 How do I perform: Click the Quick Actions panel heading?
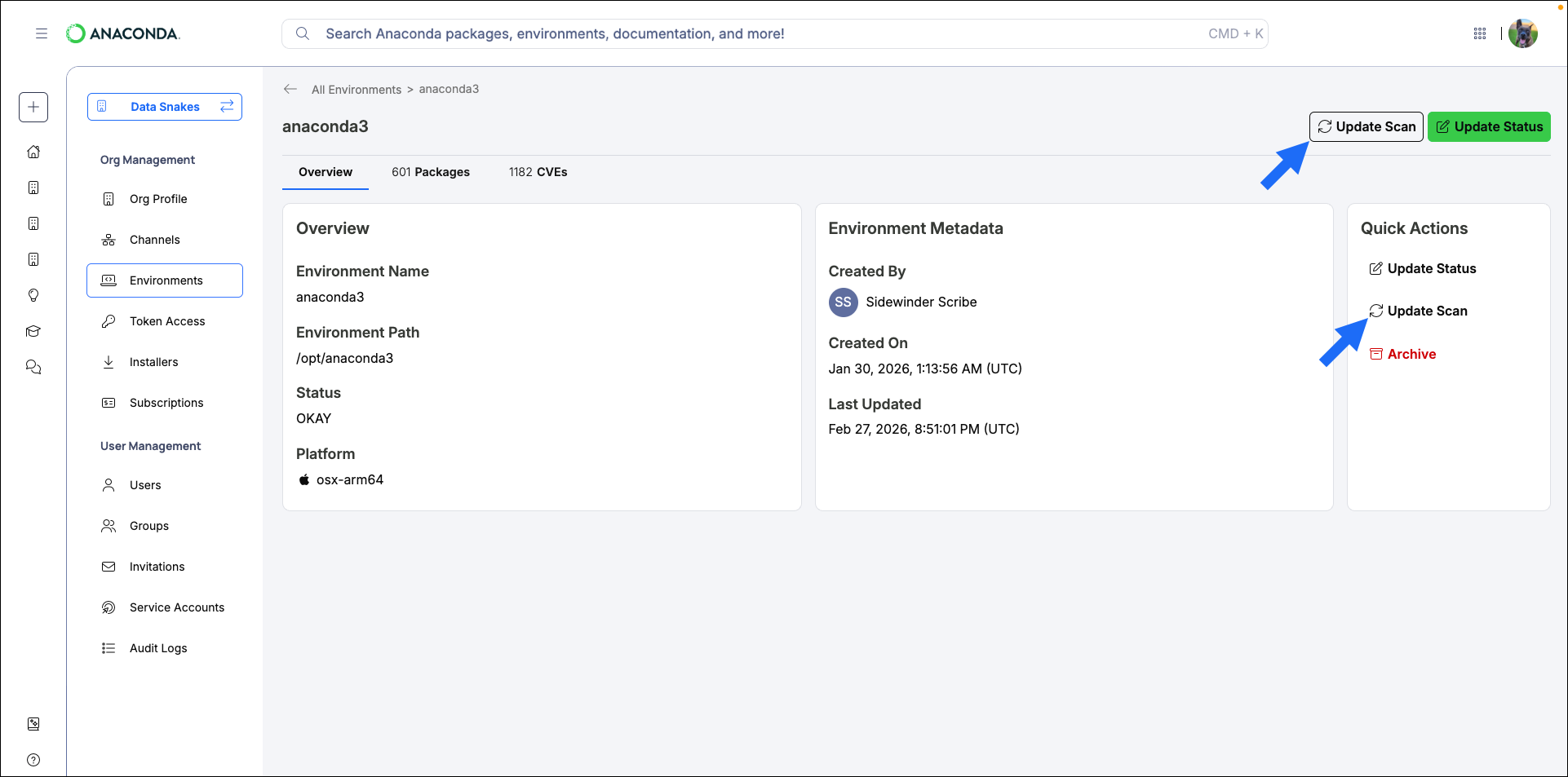[1414, 228]
